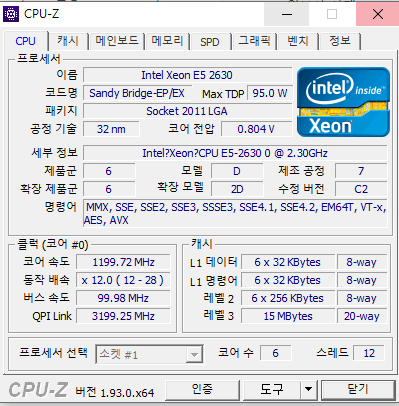Click the 코어 속도 value 1199.72 MHz
Screen dimensions: 399x406
123,262
